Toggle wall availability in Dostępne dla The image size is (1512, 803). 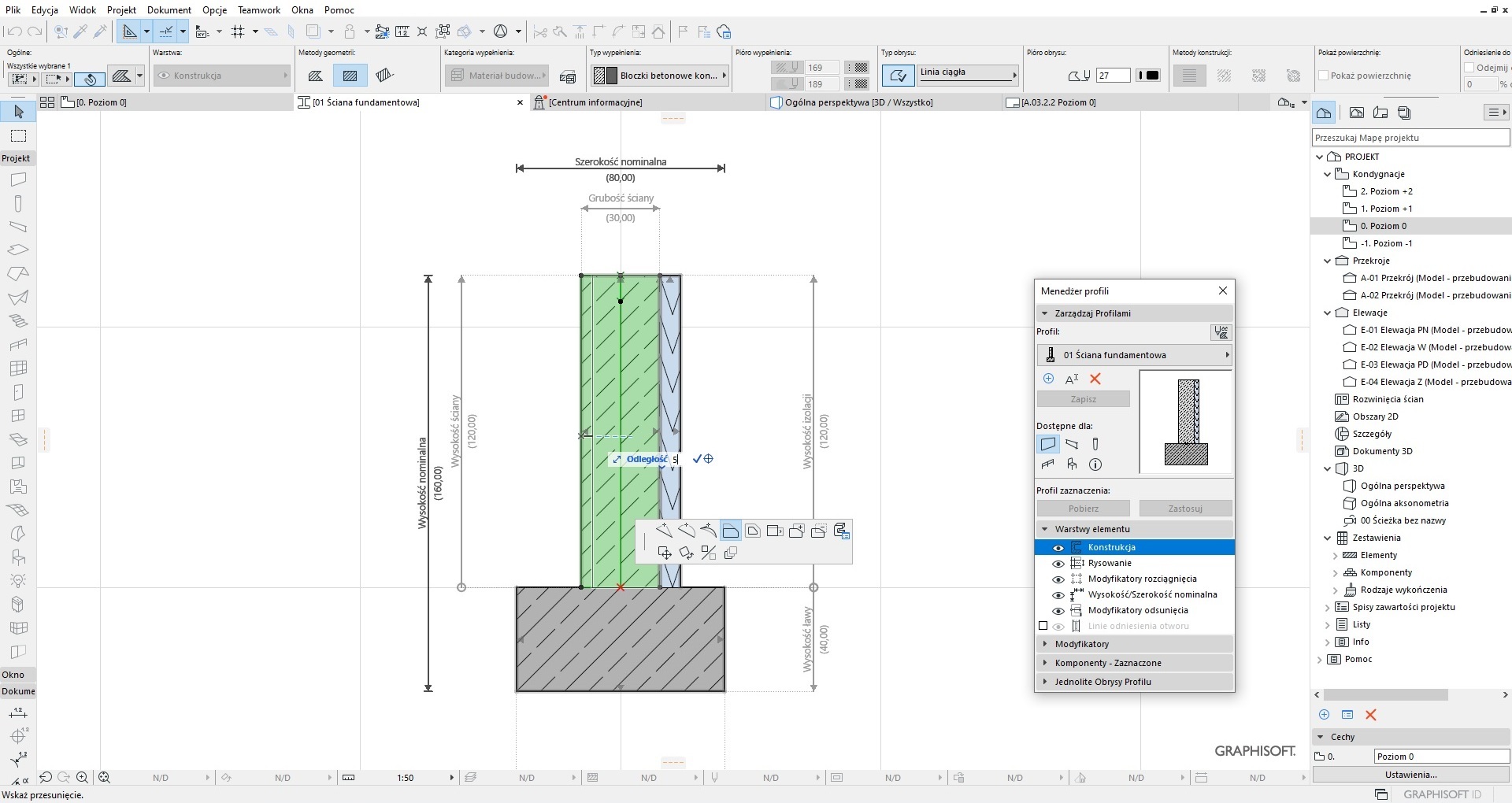[x=1048, y=444]
